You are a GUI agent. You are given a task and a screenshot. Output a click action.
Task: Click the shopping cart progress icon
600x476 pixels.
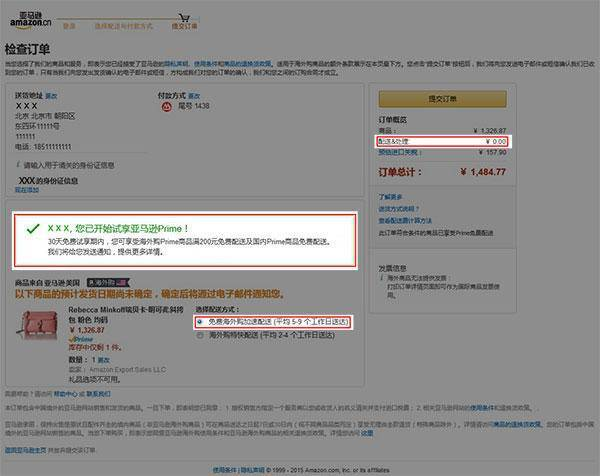pos(184,18)
